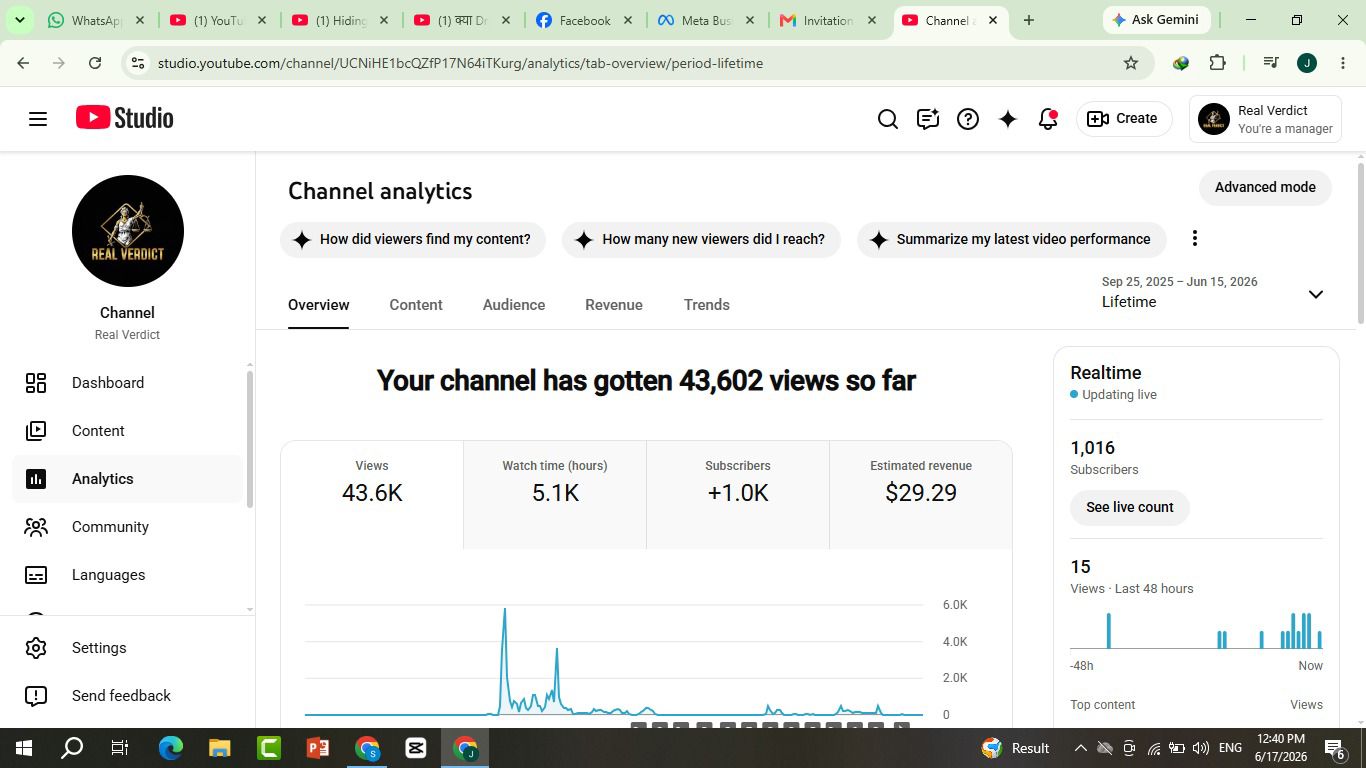This screenshot has height=768, width=1366.
Task: Switch to the WhatsApp browser tab
Action: 96,20
